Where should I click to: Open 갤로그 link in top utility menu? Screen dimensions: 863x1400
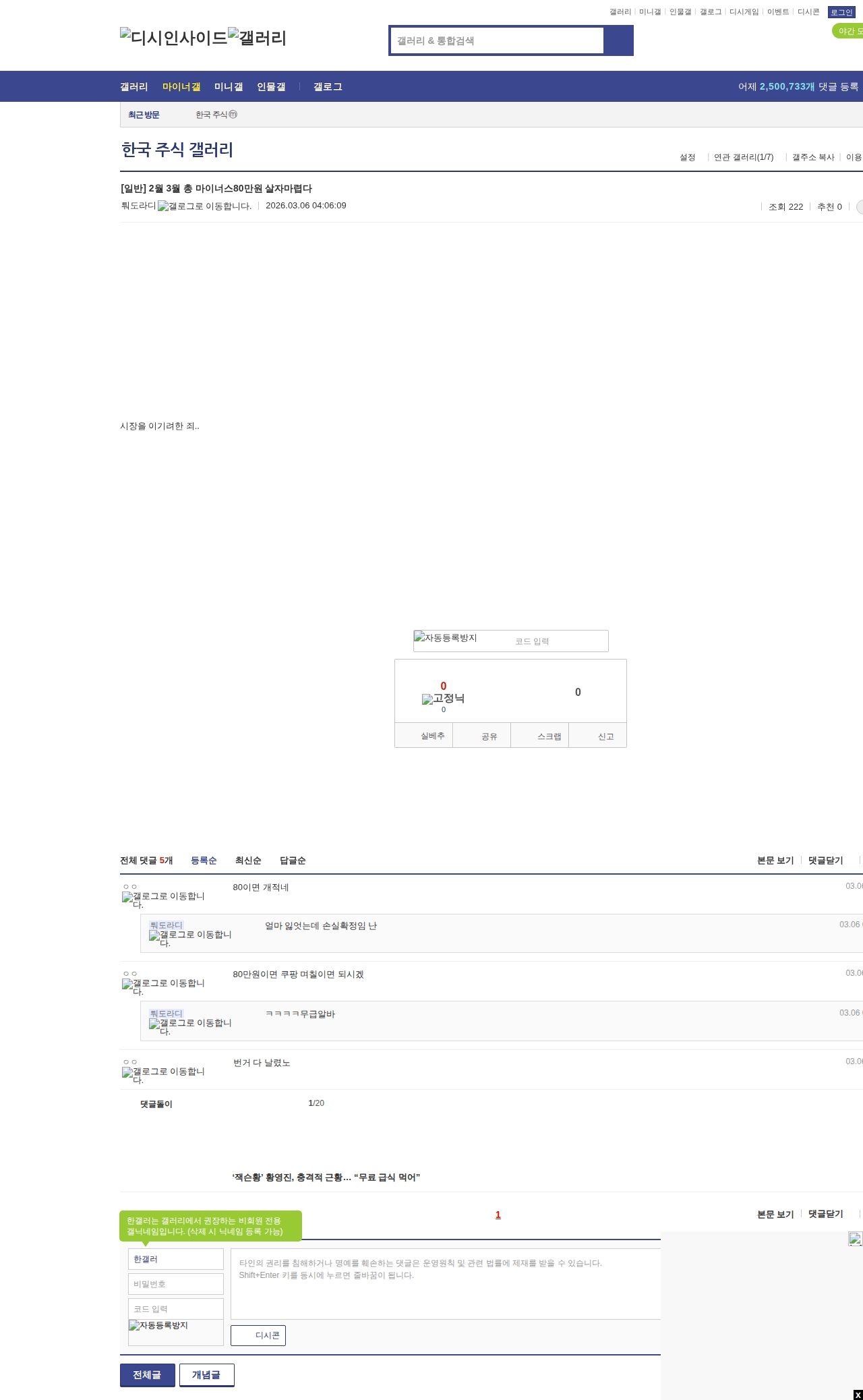(711, 12)
